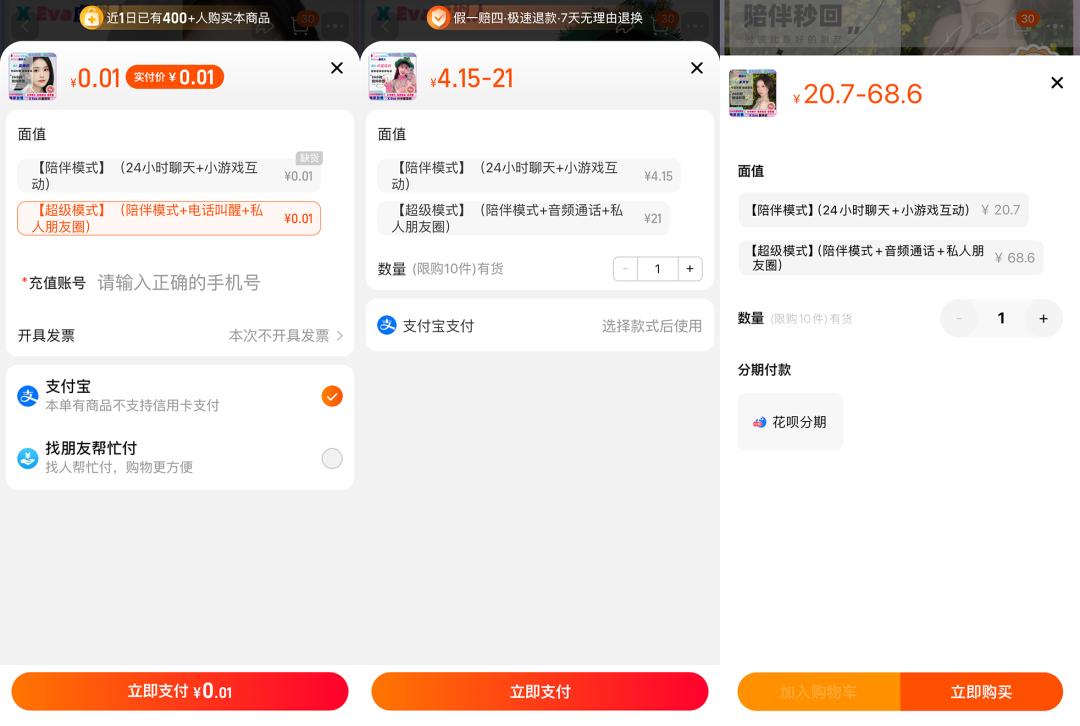Select 支付宝 payment radio button
The height and width of the screenshot is (726, 1080).
[332, 396]
